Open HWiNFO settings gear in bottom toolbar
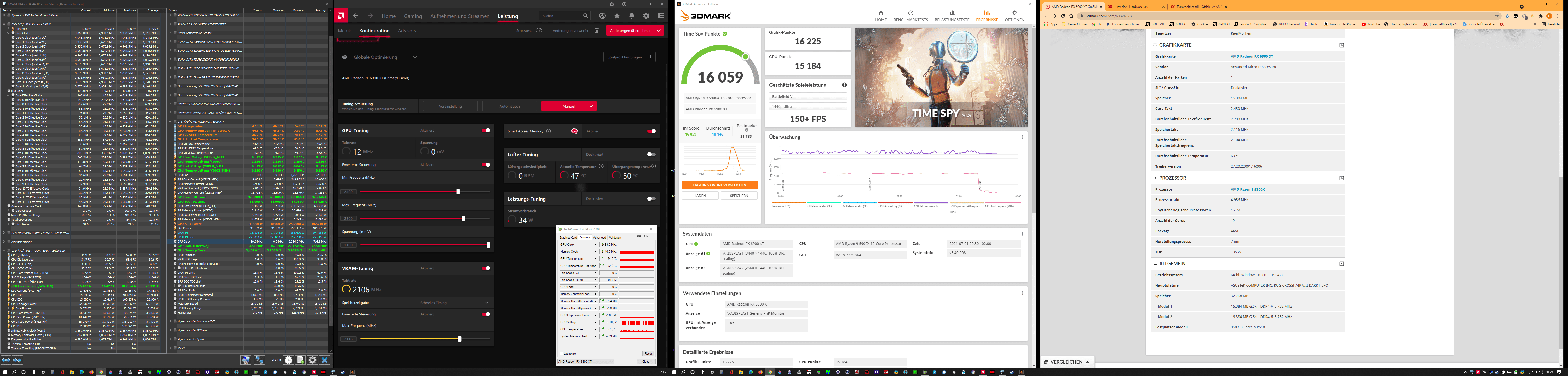This screenshot has width=1568, height=376. 312,360
